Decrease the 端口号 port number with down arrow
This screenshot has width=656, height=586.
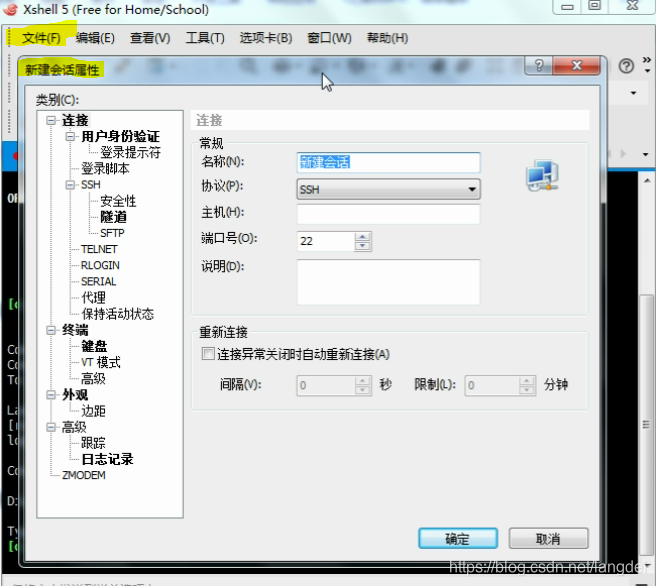(x=362, y=246)
